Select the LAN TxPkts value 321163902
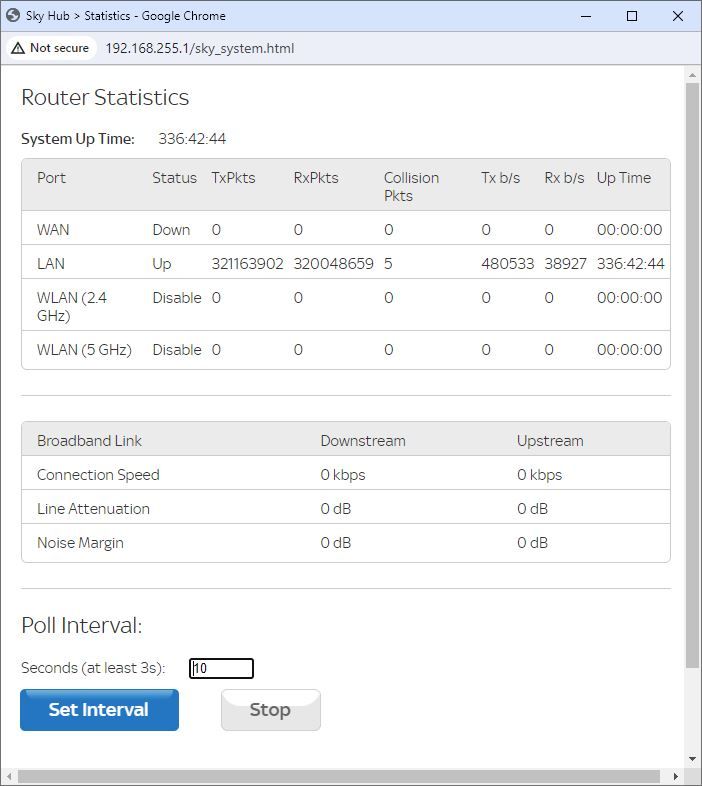The width and height of the screenshot is (702, 786). (x=247, y=264)
